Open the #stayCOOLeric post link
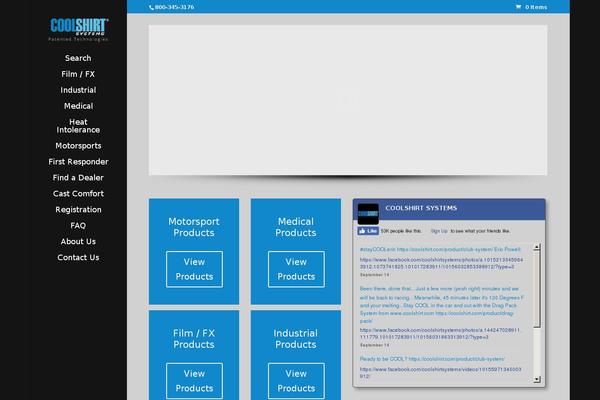 coord(440,249)
